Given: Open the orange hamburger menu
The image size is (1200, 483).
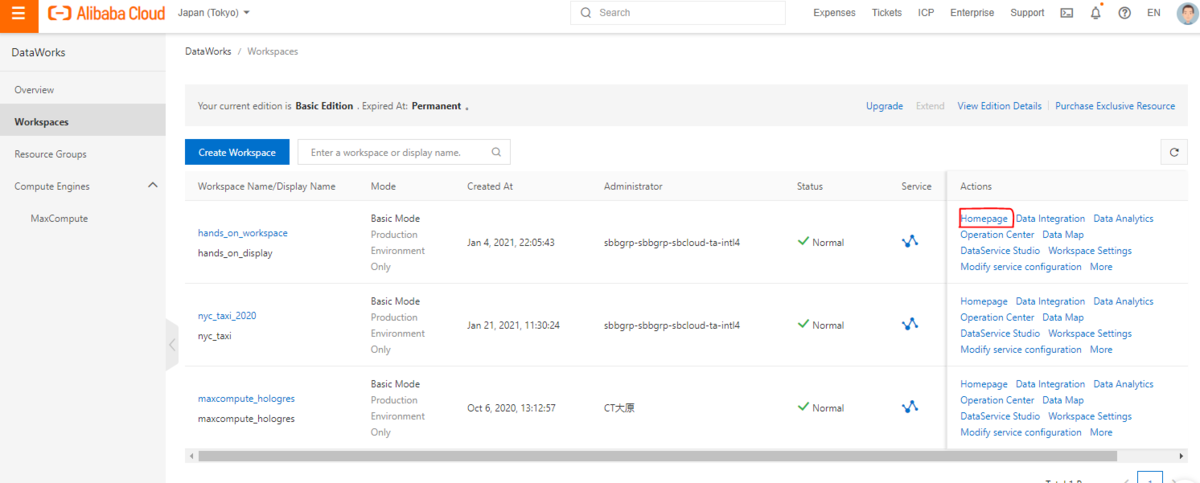Looking at the screenshot, I should pos(19,13).
